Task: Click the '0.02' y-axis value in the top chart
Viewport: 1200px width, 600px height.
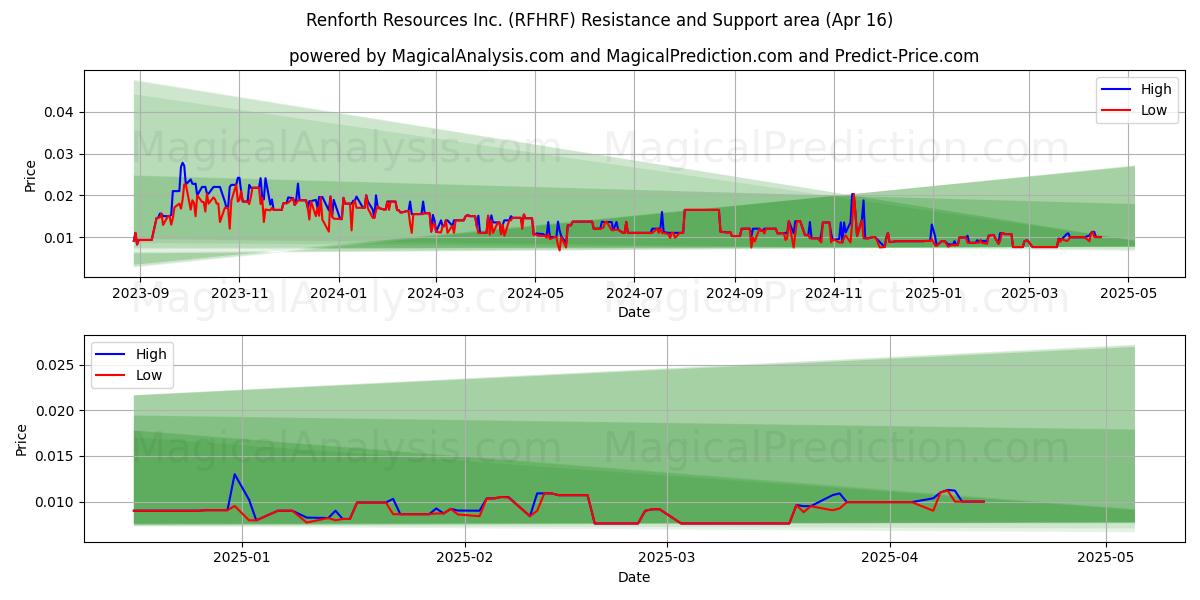Action: [59, 196]
